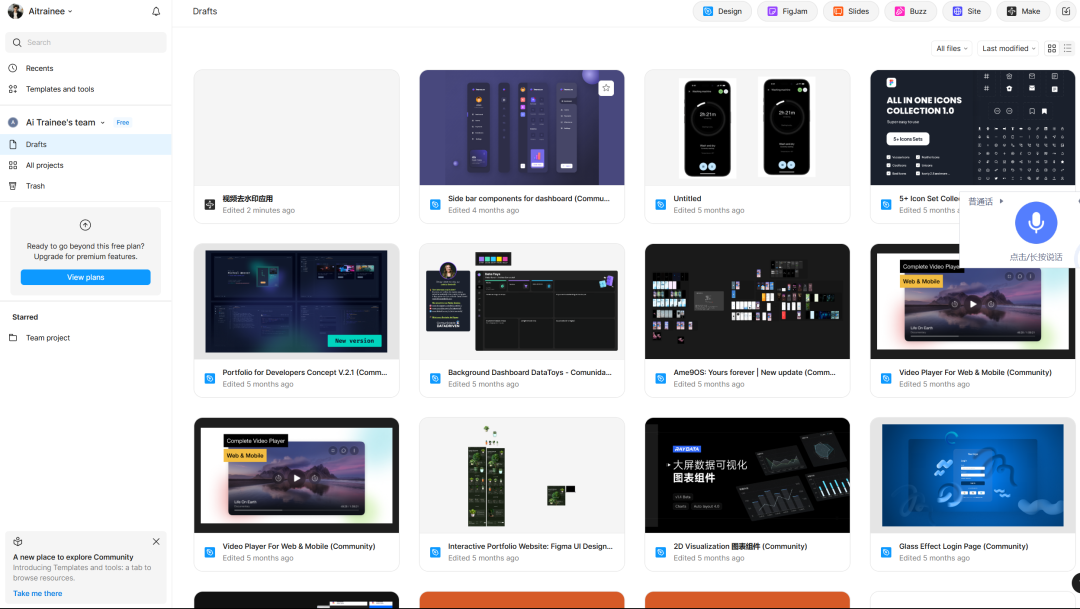
Task: Click the All projects grid icon
Action: [12, 165]
